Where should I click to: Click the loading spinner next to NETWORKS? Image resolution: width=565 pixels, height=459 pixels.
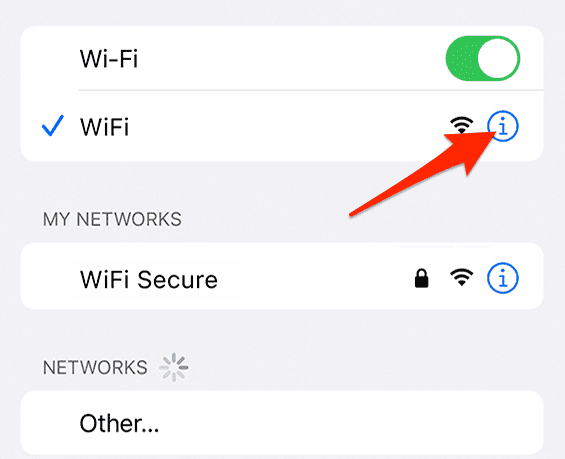tap(174, 367)
